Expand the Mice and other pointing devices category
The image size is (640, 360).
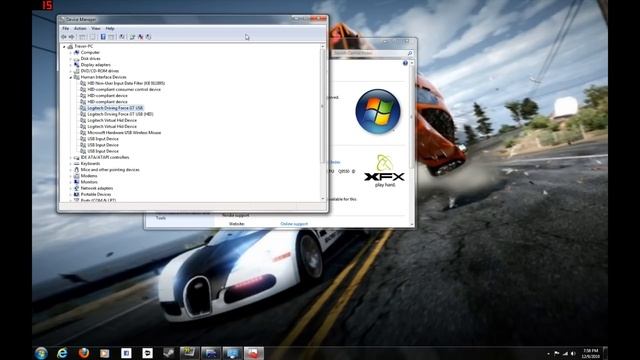click(70, 170)
